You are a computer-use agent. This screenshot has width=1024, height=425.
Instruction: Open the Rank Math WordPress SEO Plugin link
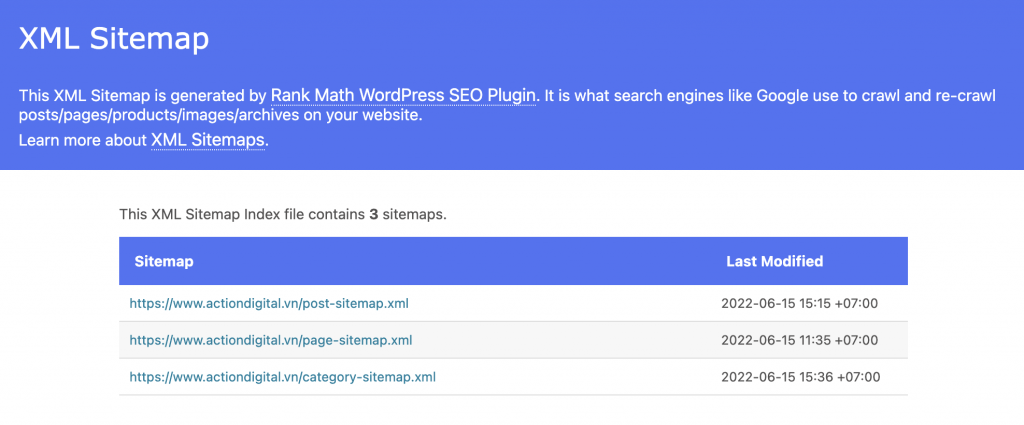[403, 96]
